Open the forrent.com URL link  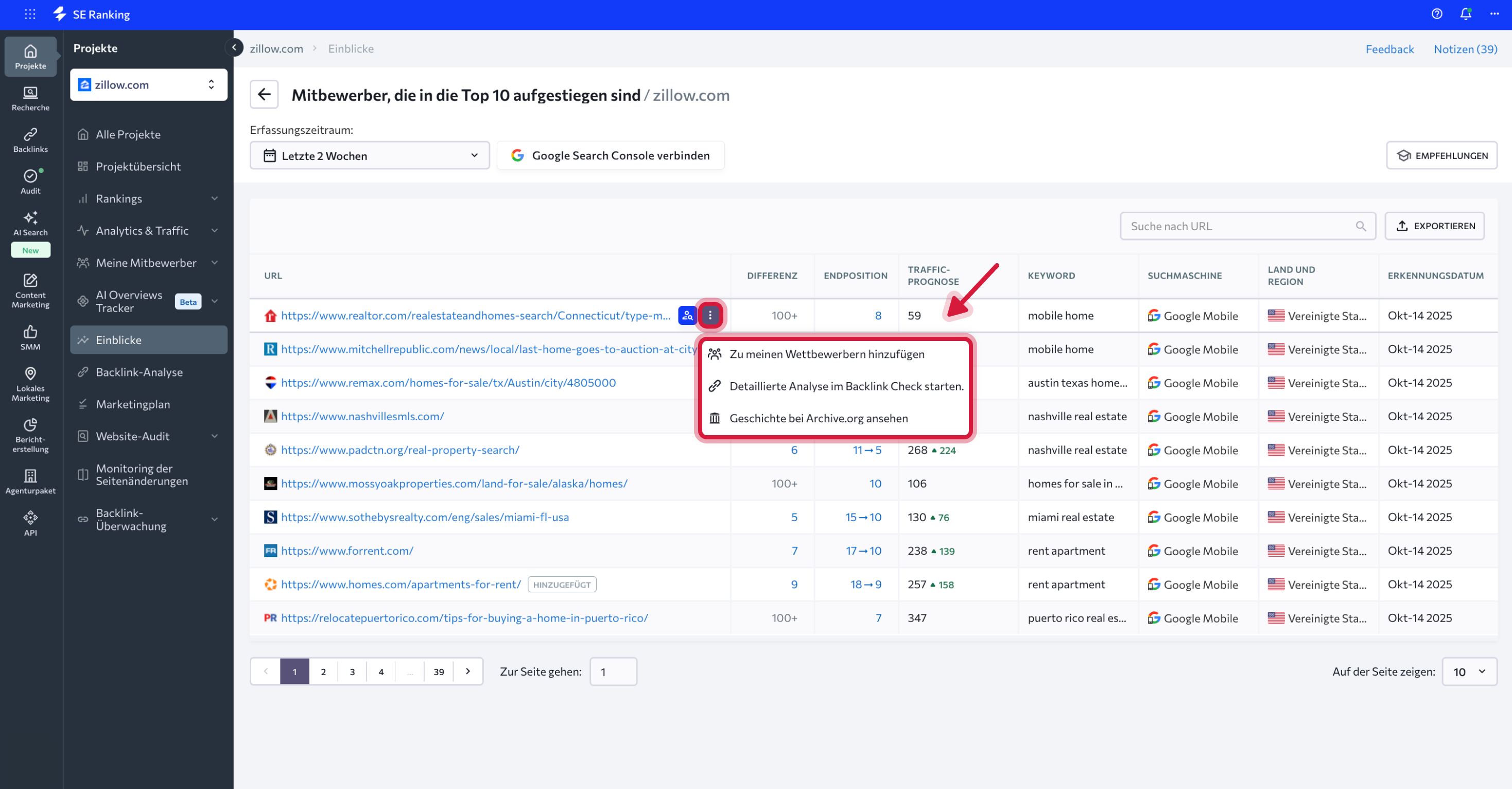coord(347,551)
